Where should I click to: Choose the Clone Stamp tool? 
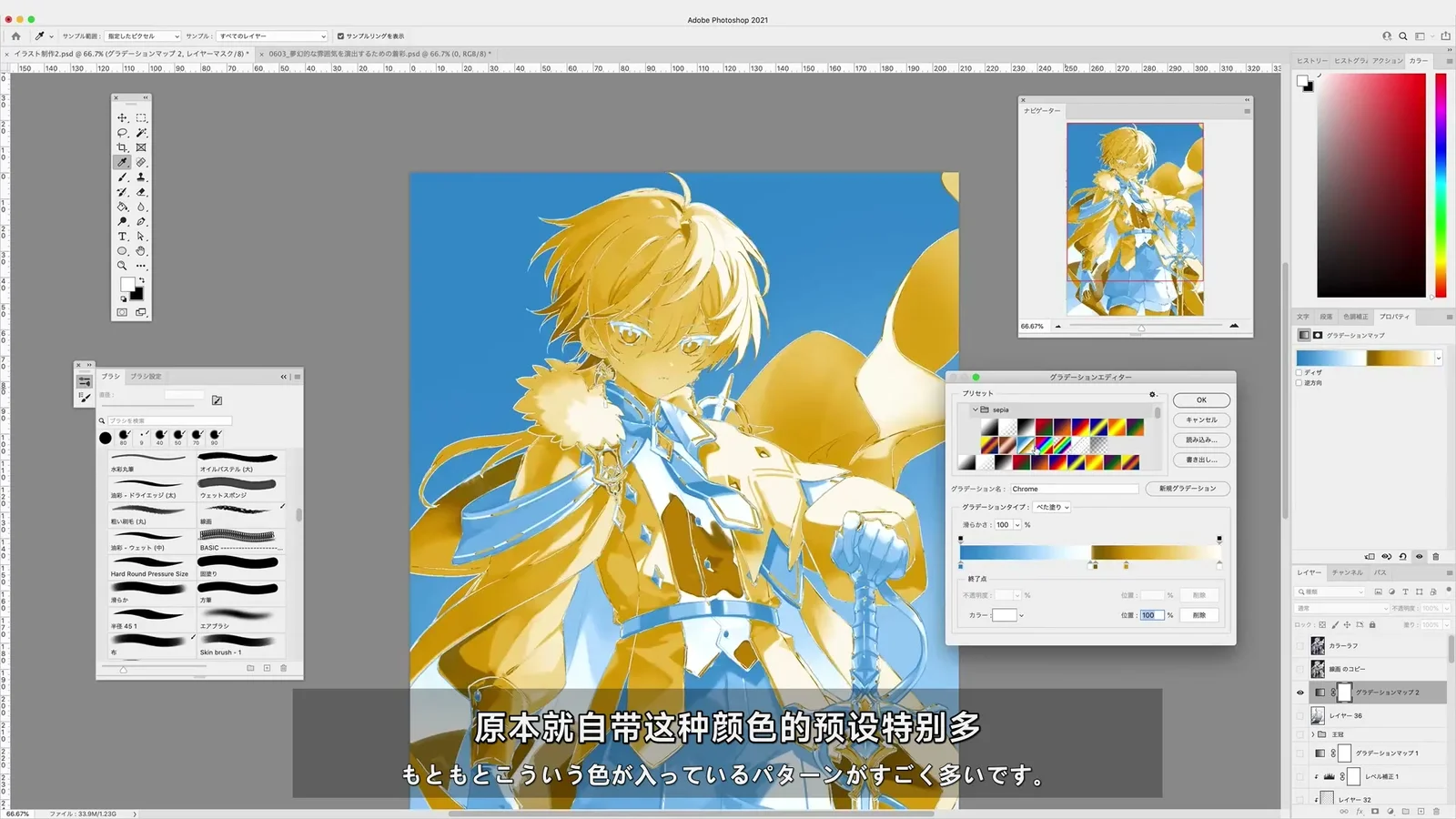[141, 177]
